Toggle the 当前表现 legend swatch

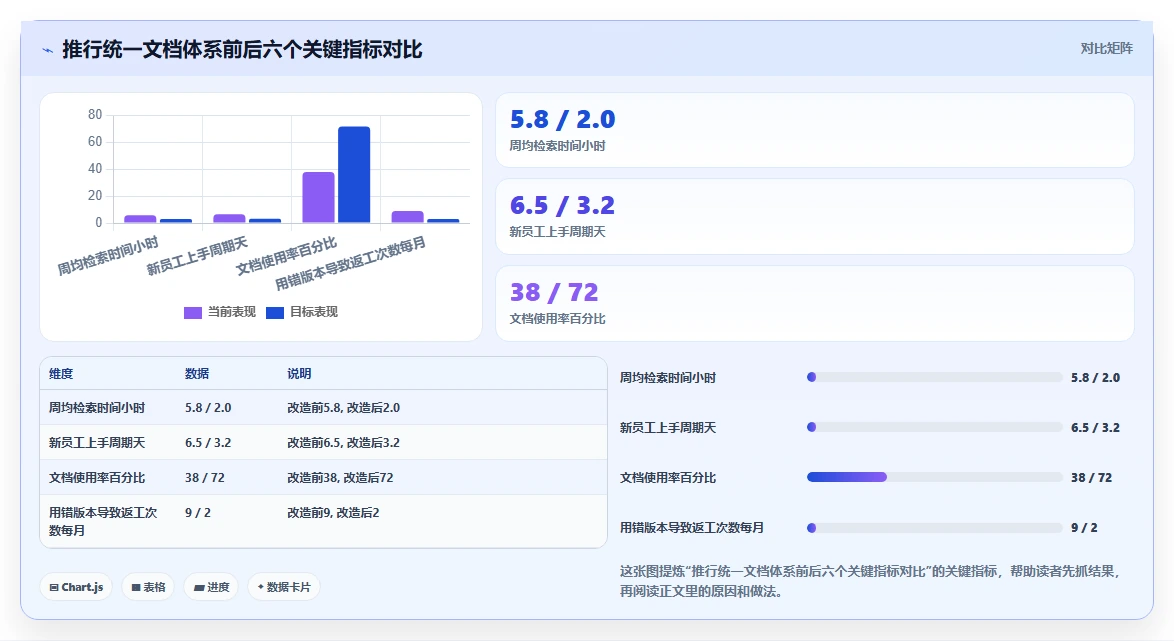[x=192, y=312]
